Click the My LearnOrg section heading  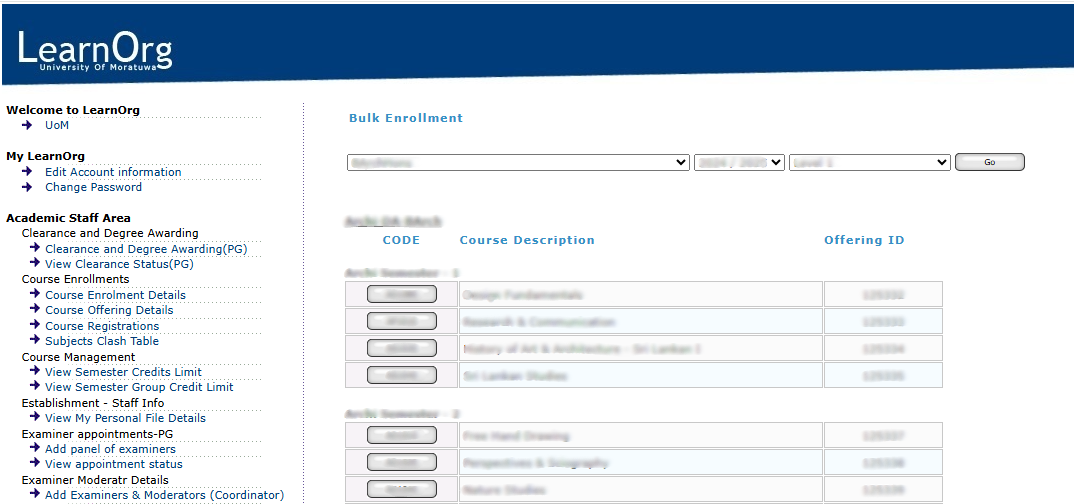(45, 156)
